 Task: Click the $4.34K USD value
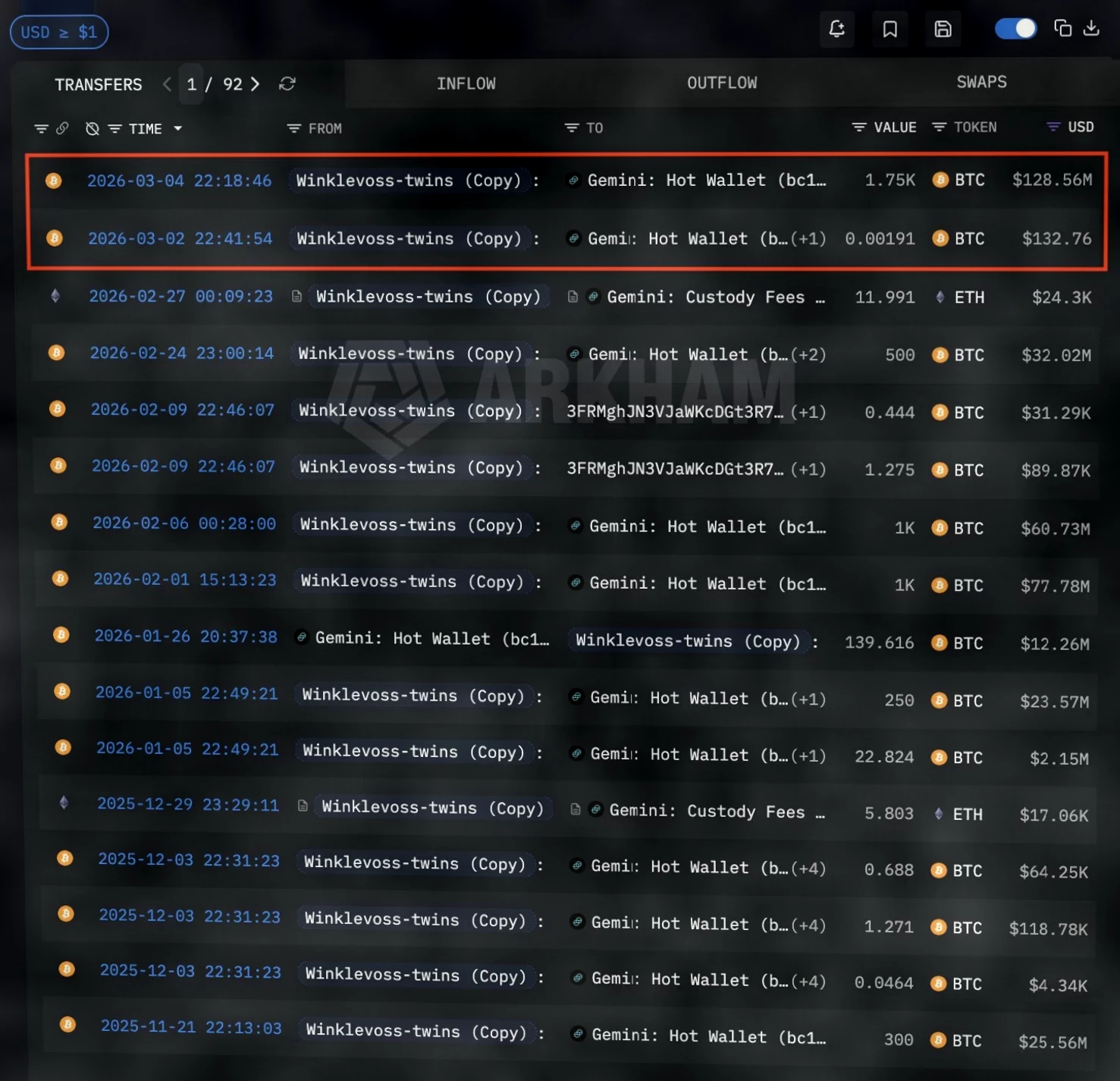[1058, 985]
